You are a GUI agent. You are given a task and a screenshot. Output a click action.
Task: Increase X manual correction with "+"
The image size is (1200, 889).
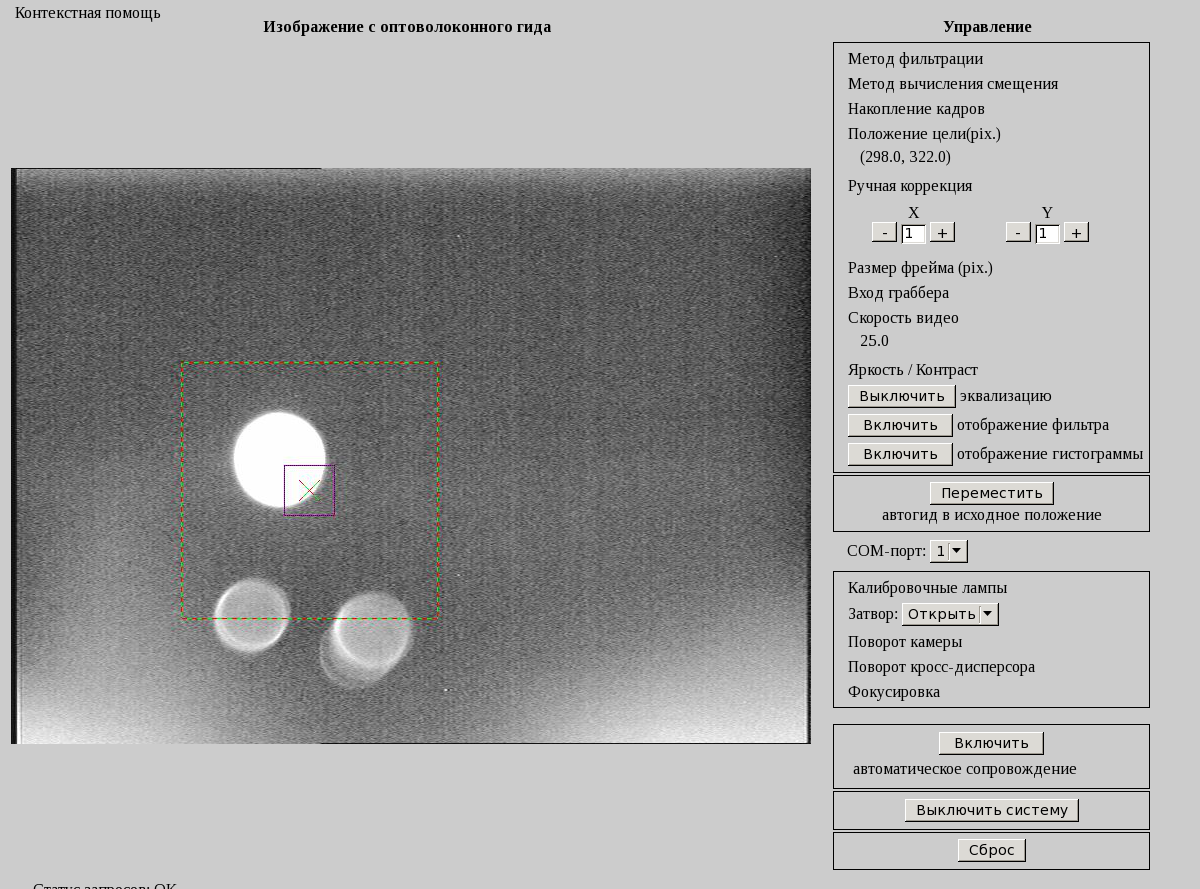[940, 231]
